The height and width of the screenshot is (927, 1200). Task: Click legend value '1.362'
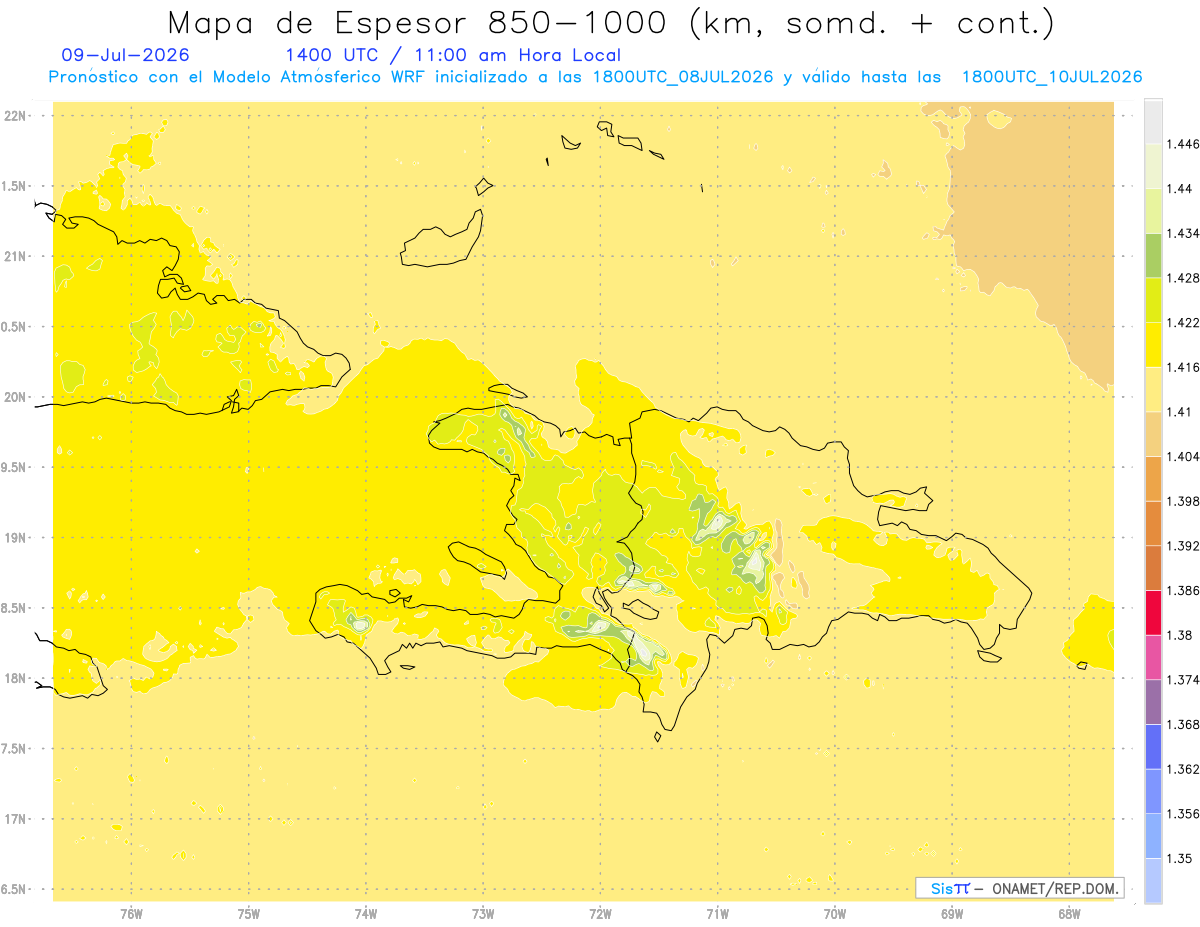(1183, 770)
